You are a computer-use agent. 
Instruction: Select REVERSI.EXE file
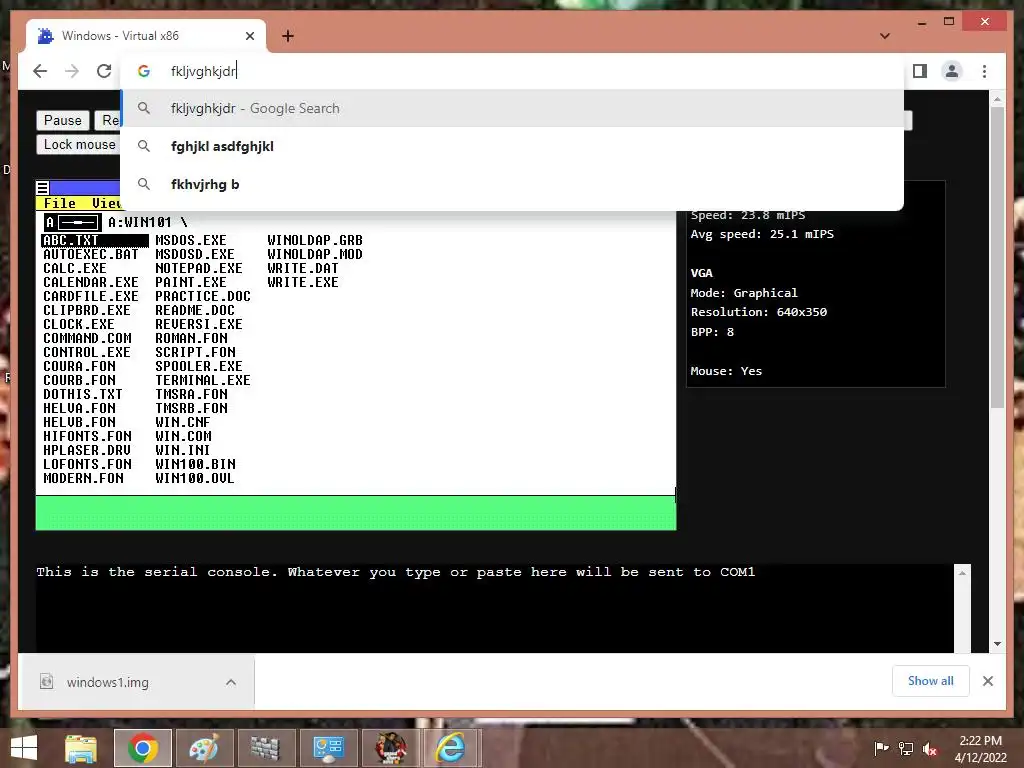point(199,325)
